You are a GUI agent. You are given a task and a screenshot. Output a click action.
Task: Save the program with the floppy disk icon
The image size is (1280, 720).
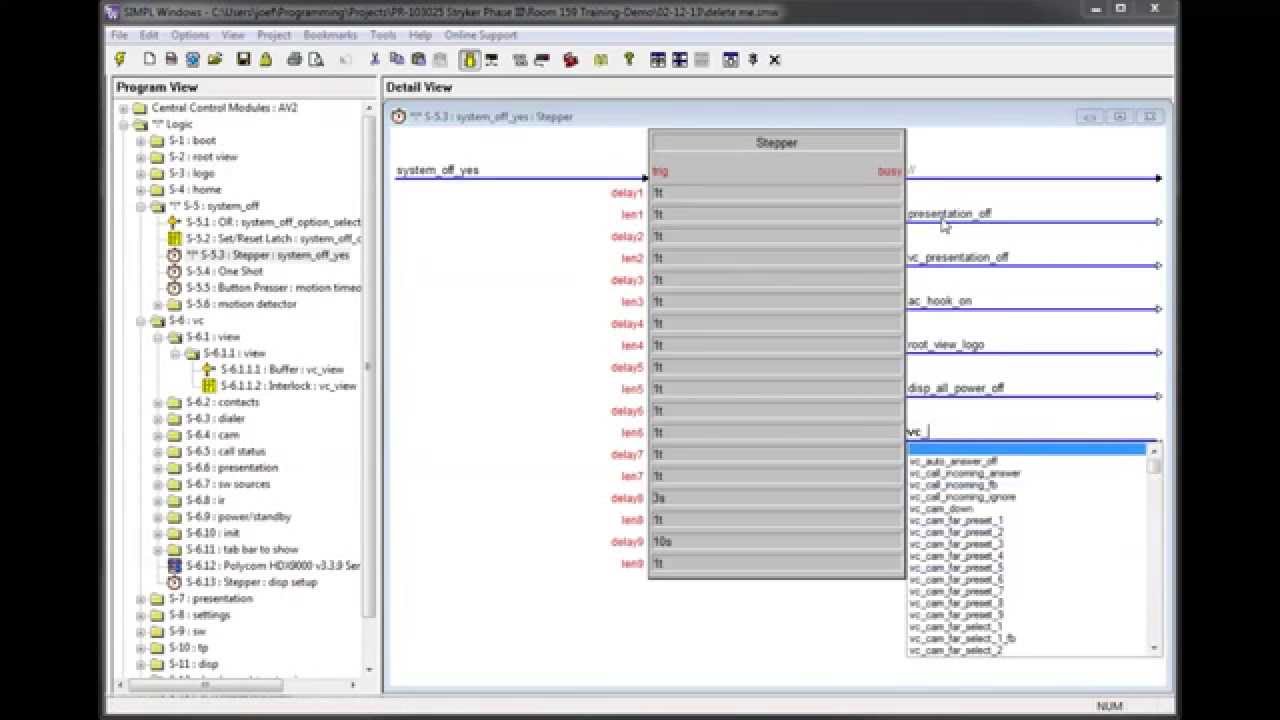click(243, 60)
